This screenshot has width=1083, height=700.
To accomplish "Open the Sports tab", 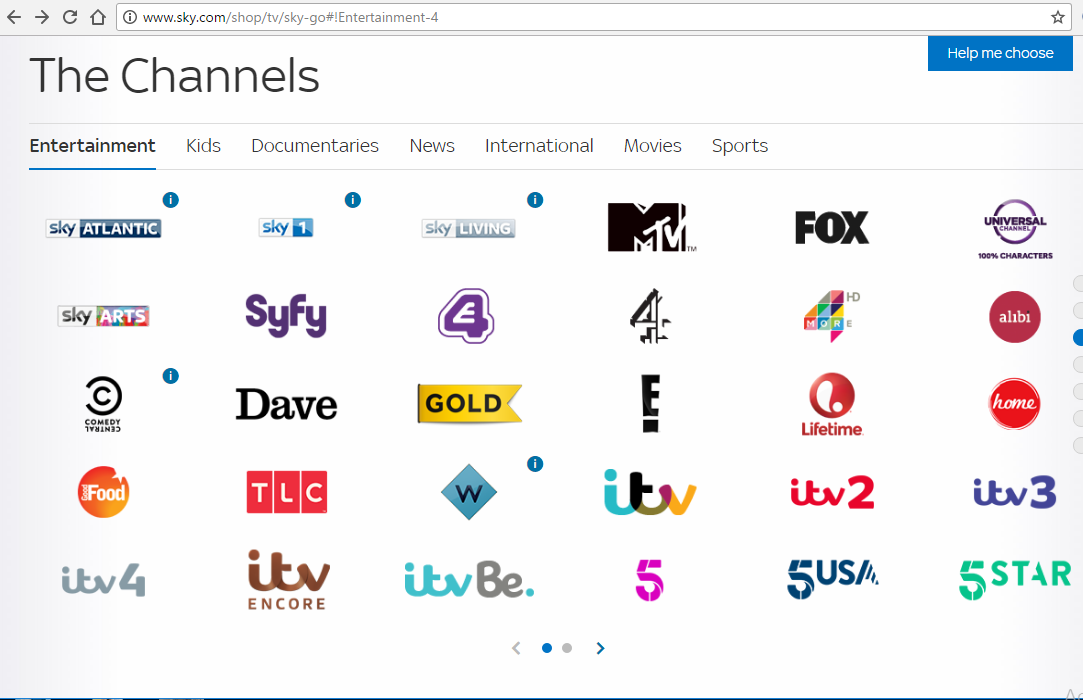I will 740,146.
